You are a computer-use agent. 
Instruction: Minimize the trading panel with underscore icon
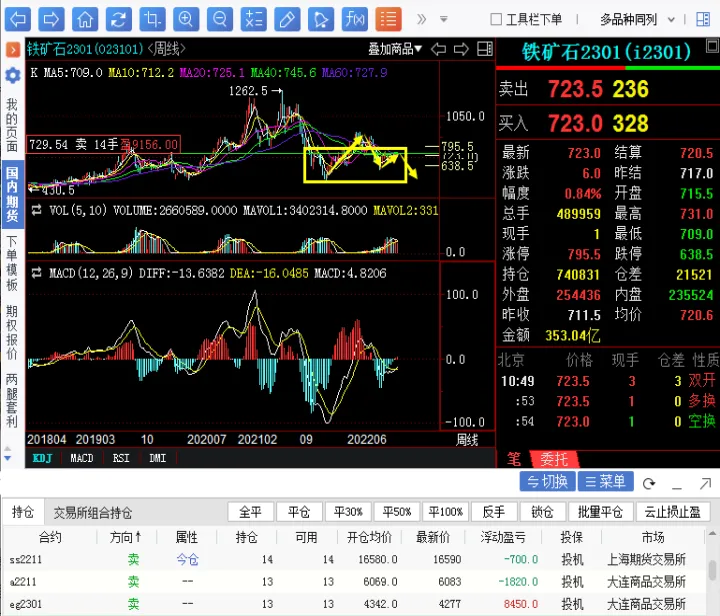[676, 486]
